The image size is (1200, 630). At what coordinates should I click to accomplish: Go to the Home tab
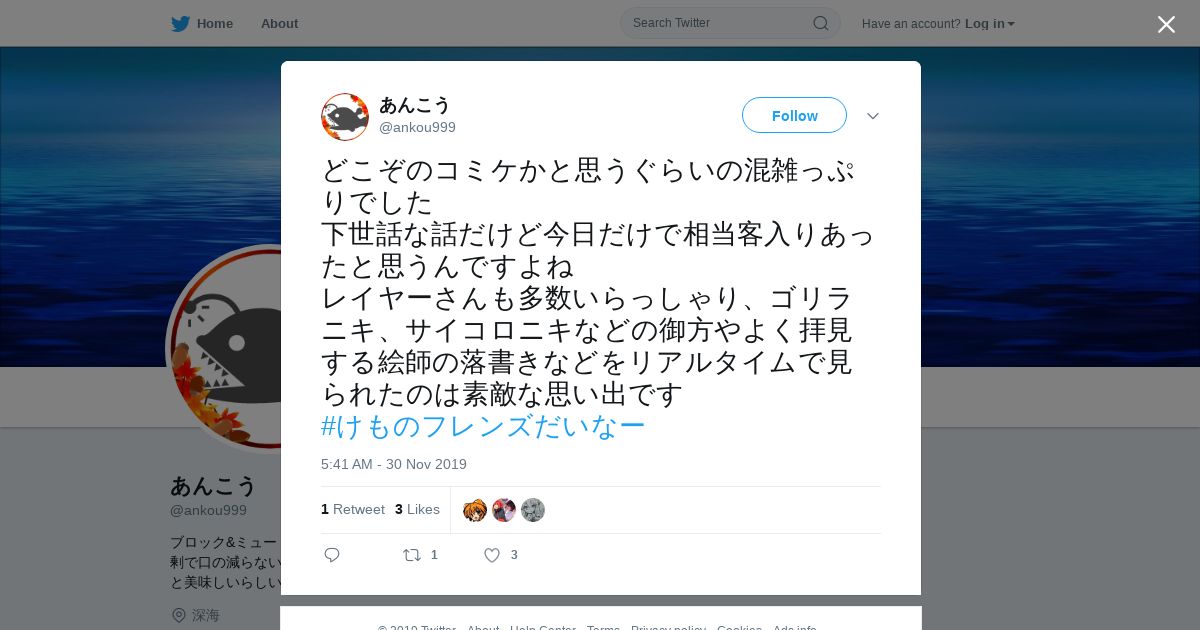[x=202, y=24]
